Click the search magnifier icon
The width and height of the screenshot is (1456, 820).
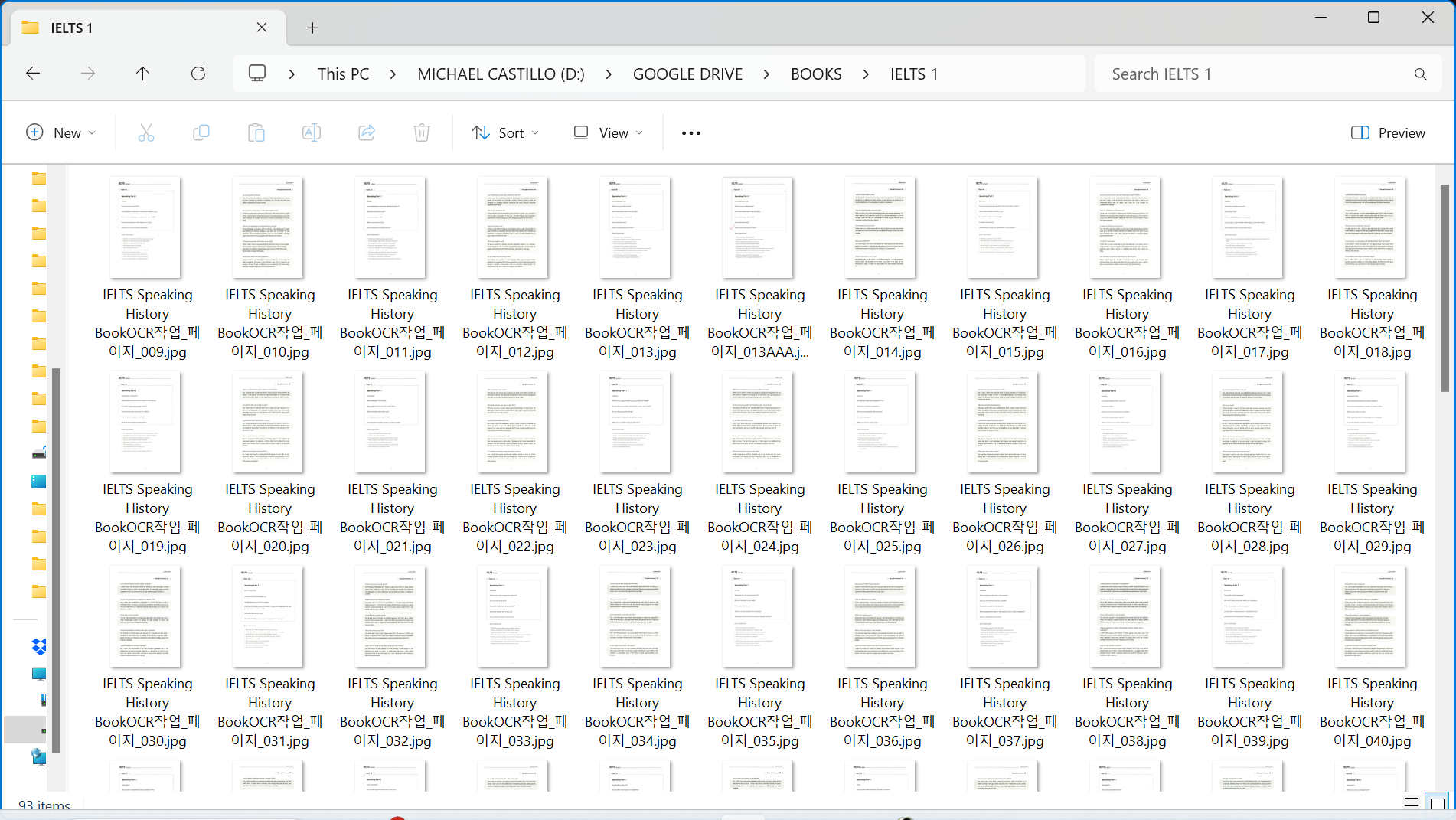[x=1420, y=74]
